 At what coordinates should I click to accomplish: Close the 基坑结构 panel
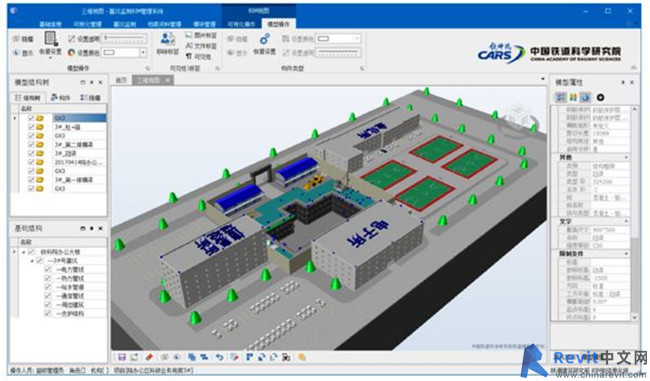click(101, 228)
